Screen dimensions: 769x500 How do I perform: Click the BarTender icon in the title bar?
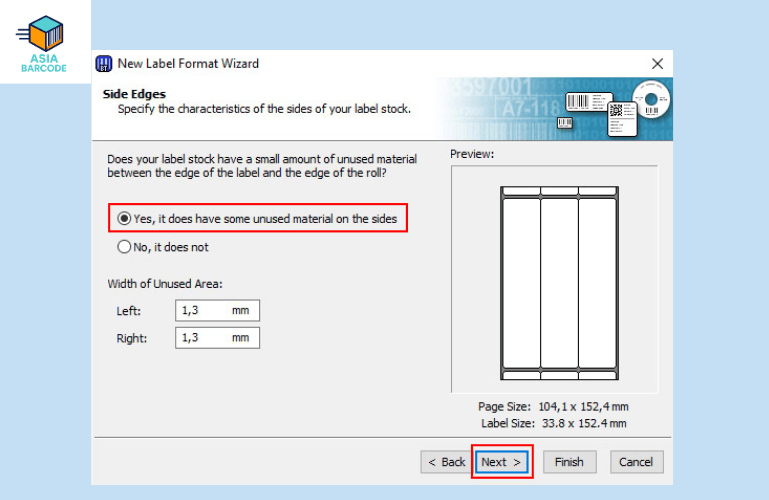click(104, 64)
